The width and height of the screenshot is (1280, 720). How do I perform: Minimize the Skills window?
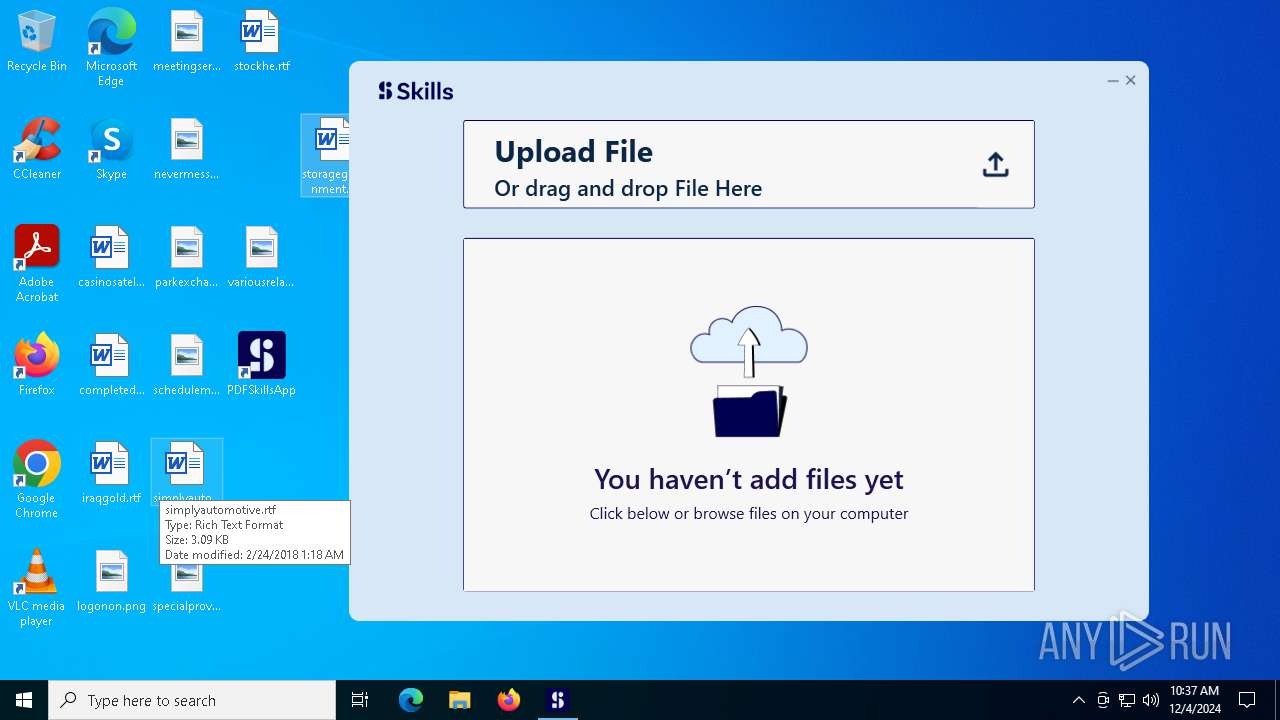[1113, 81]
